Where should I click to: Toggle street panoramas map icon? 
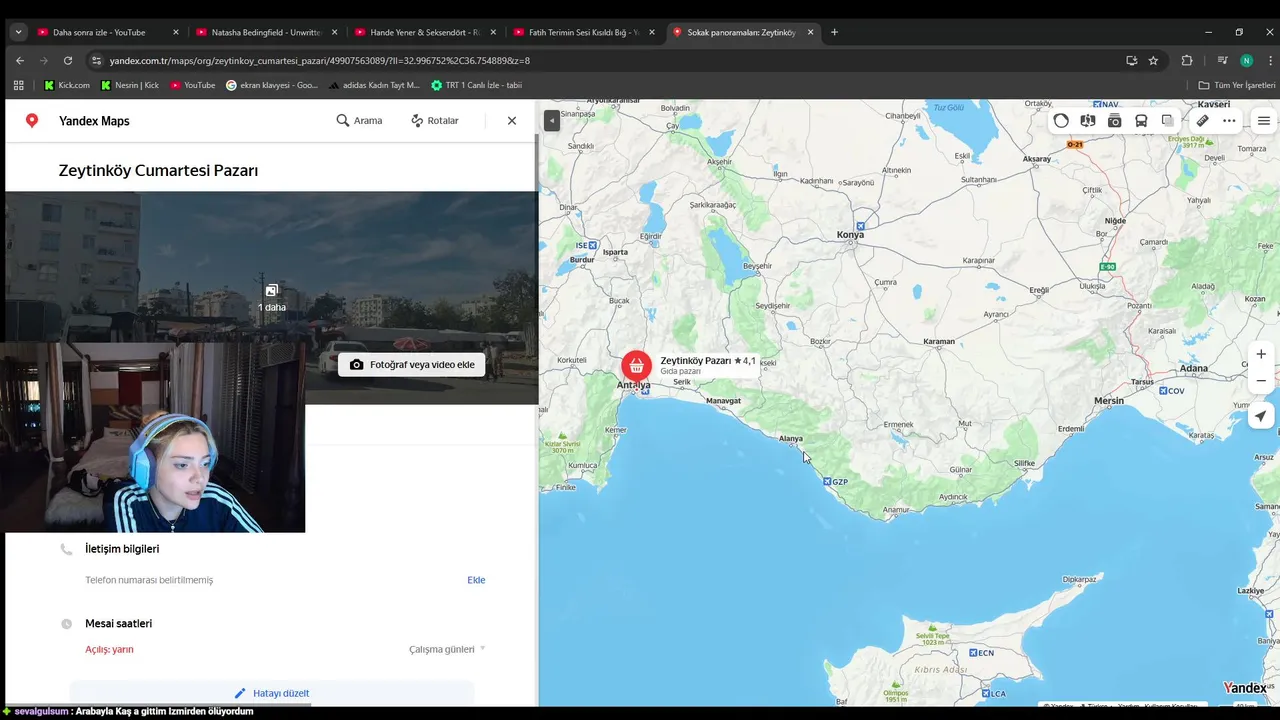coord(1088,121)
